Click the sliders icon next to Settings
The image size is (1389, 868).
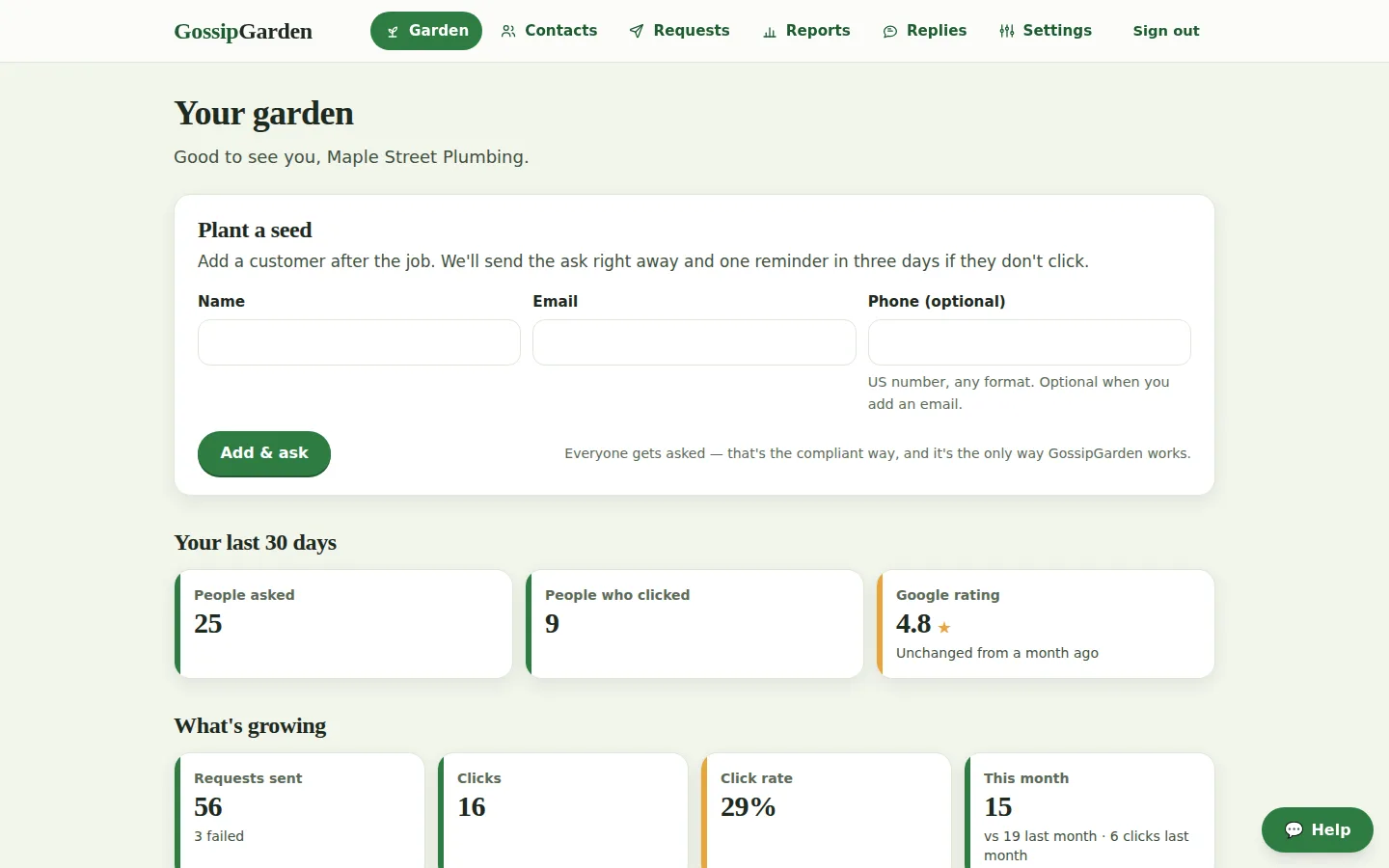[1007, 32]
